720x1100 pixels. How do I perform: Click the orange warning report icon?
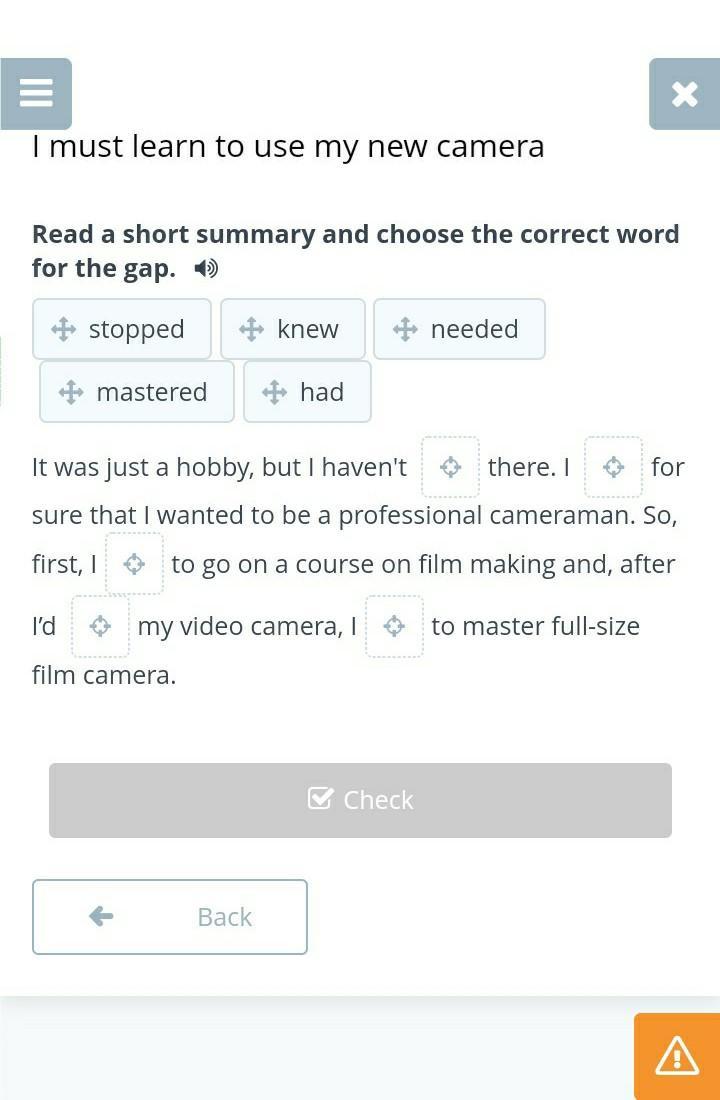677,1056
